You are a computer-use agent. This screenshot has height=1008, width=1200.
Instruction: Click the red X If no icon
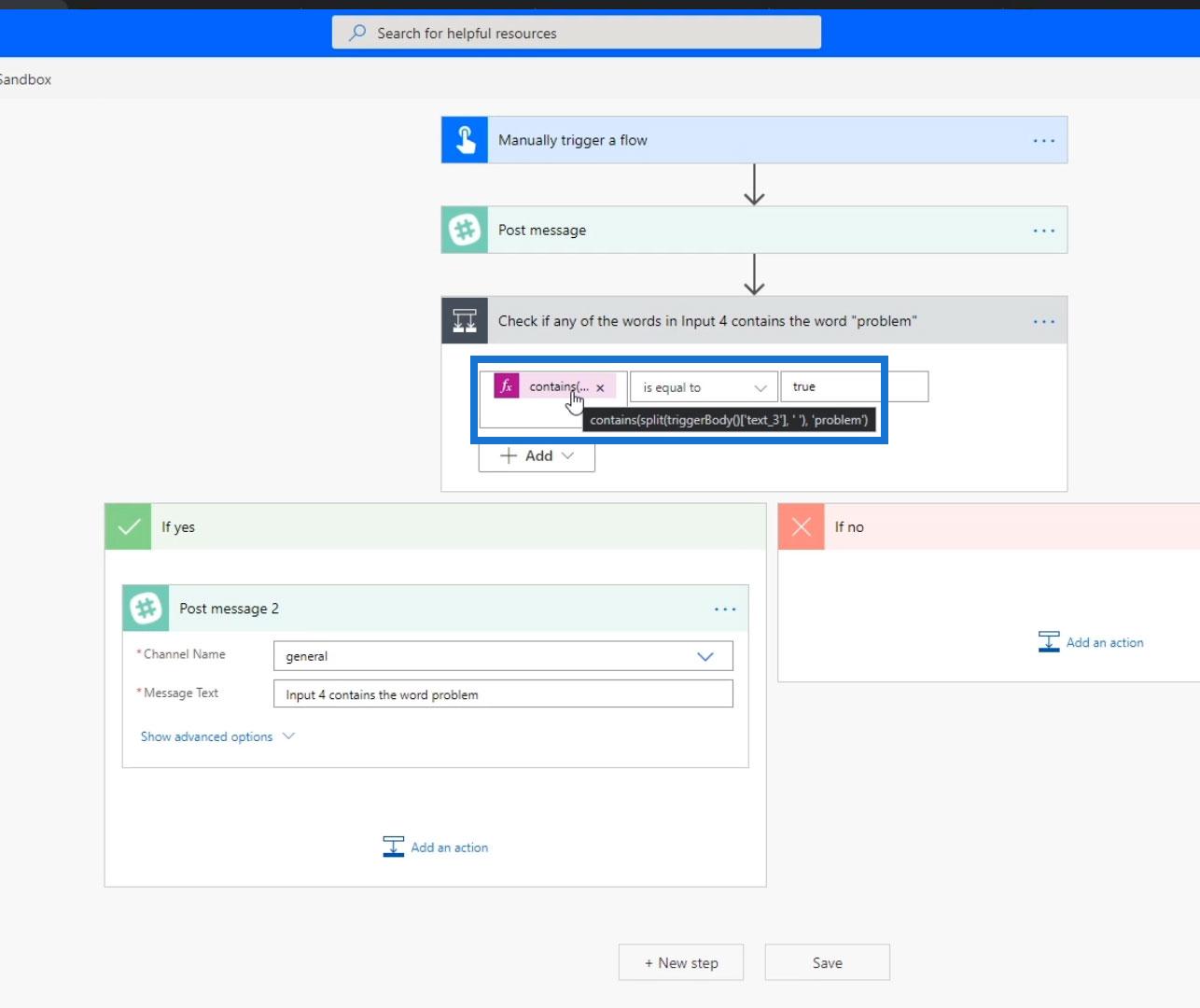coord(802,526)
